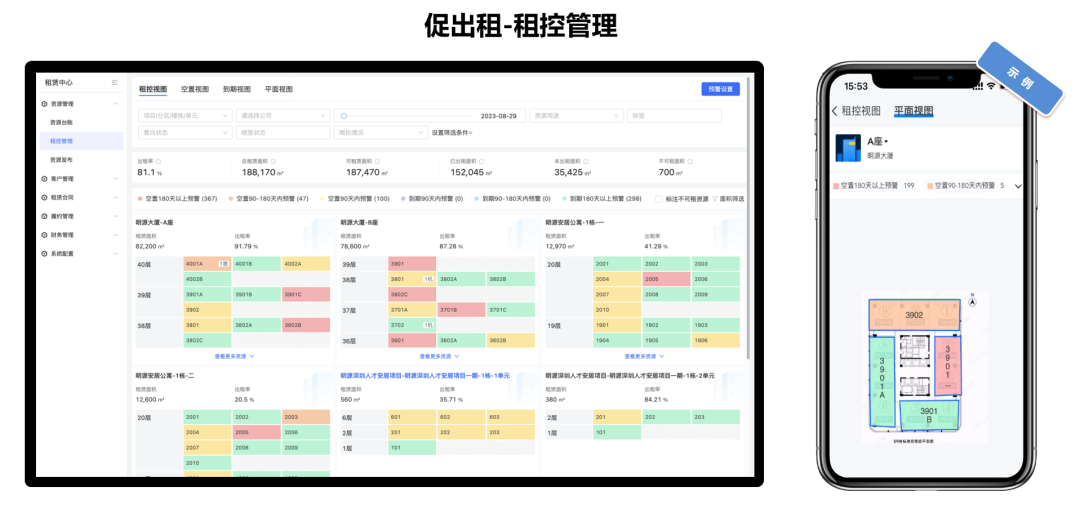Switch to the 到期视图 tab

tap(237, 89)
